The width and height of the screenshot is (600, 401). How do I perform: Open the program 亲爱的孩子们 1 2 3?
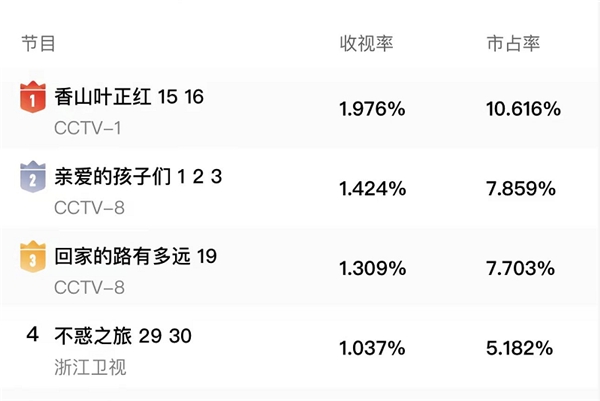[138, 177]
